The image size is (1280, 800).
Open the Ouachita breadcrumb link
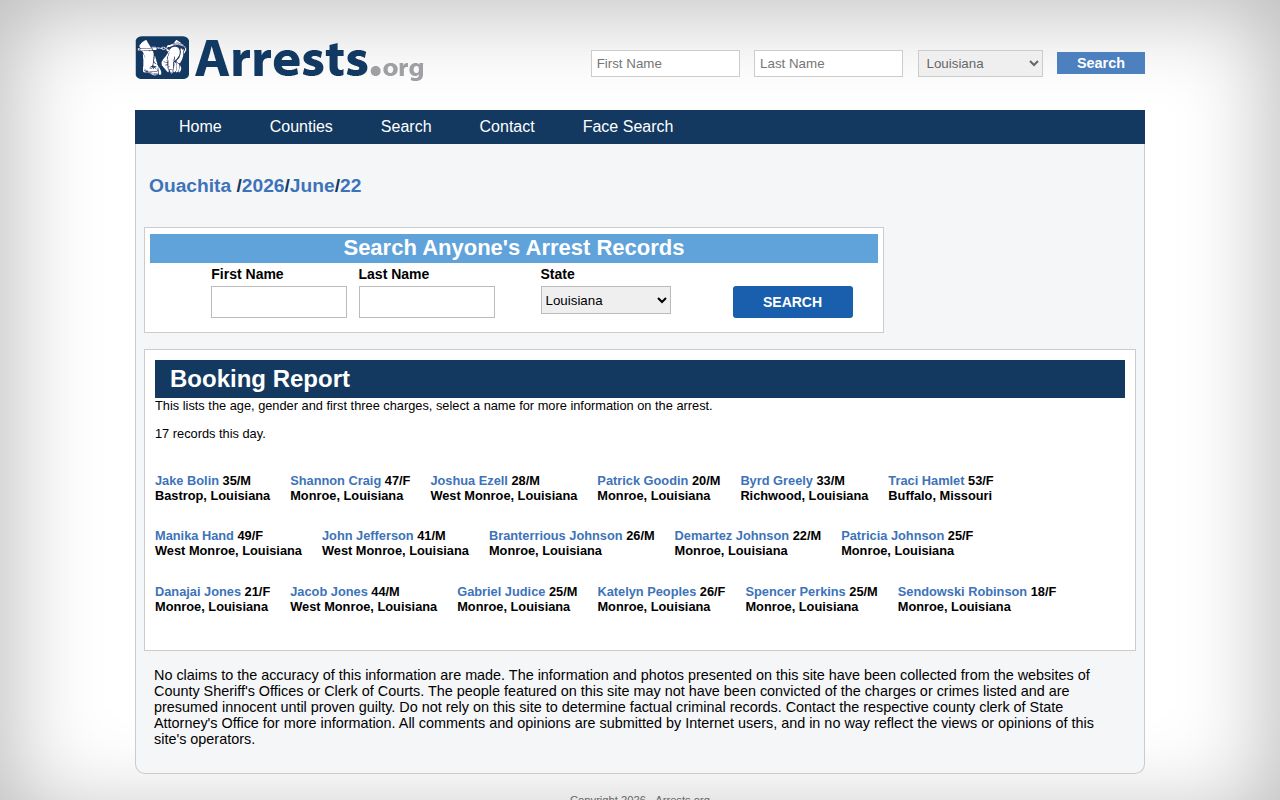(190, 186)
